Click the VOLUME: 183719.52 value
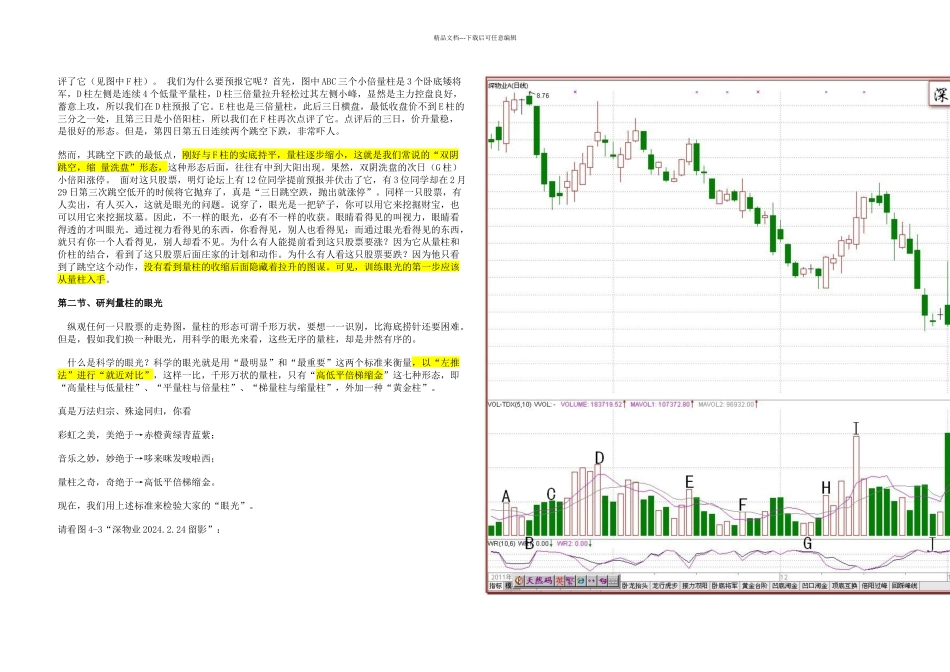The height and width of the screenshot is (672, 950). pyautogui.click(x=592, y=404)
